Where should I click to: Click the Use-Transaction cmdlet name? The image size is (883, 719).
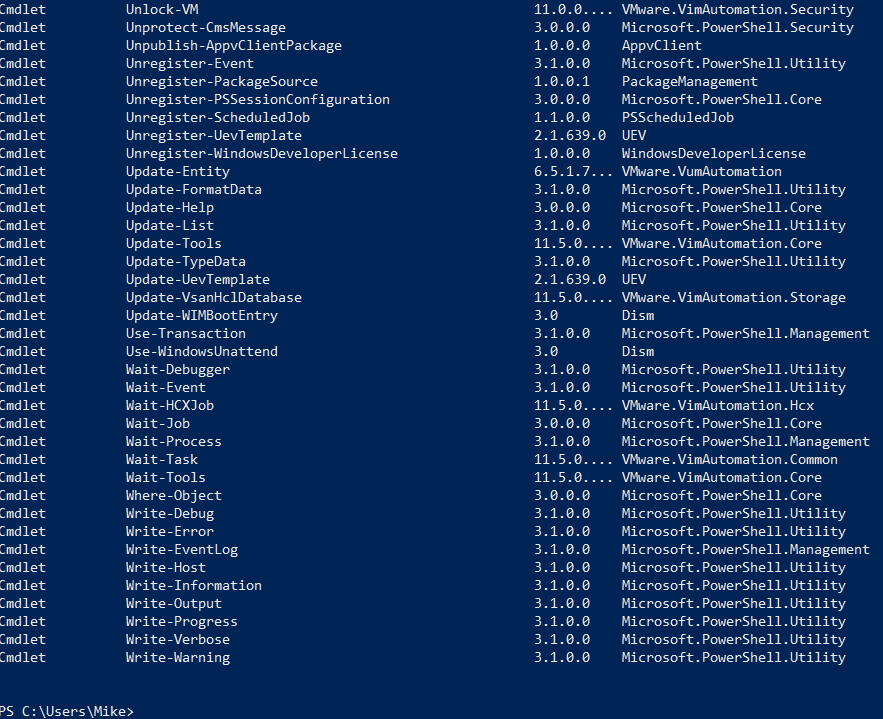pyautogui.click(x=185, y=333)
